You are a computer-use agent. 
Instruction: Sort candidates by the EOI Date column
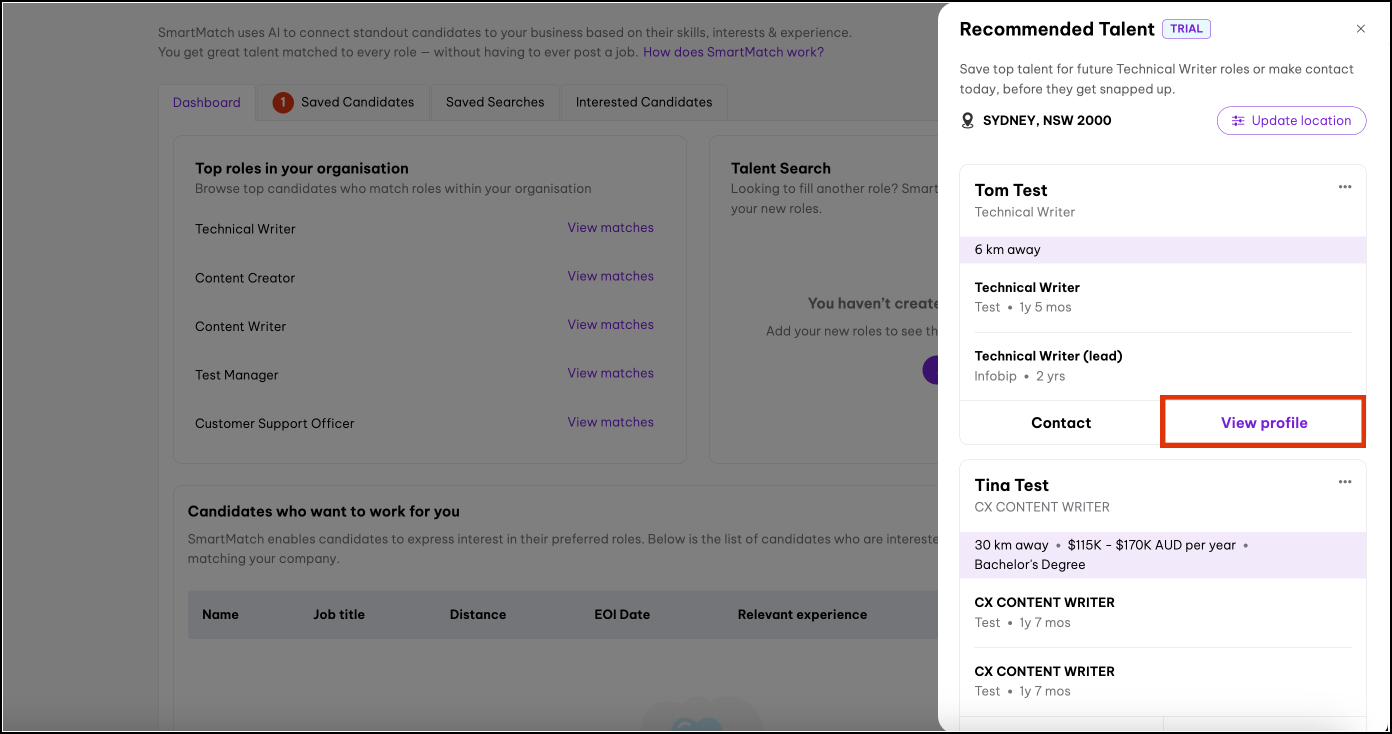tap(622, 614)
